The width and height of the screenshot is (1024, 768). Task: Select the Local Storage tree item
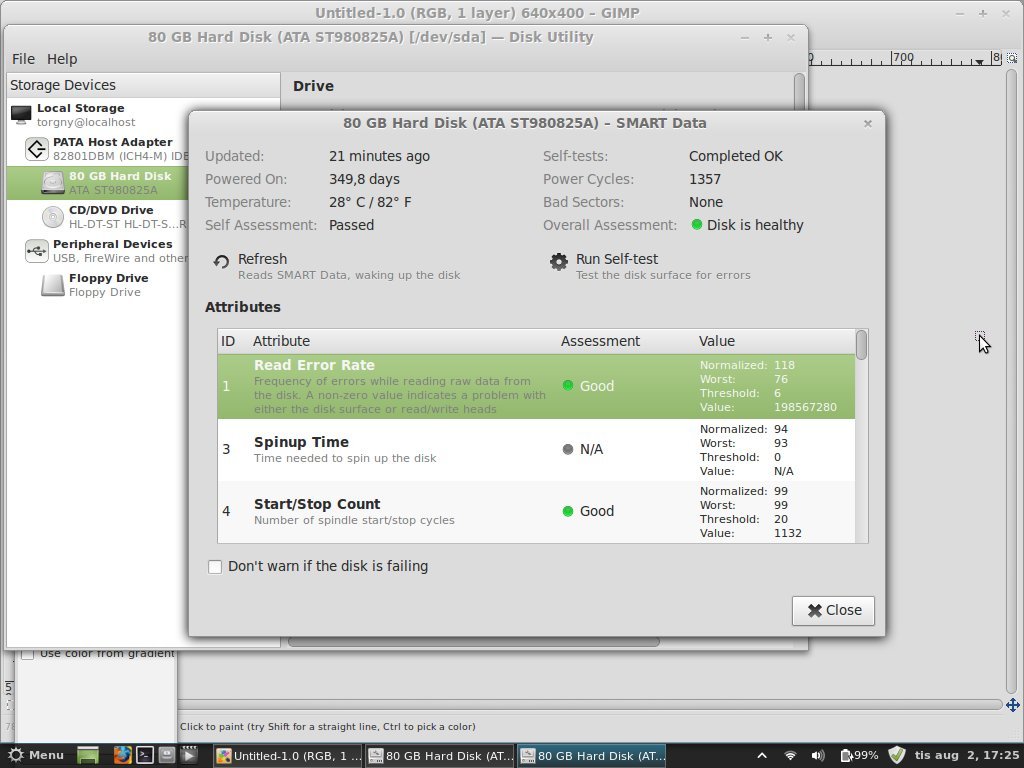98,115
